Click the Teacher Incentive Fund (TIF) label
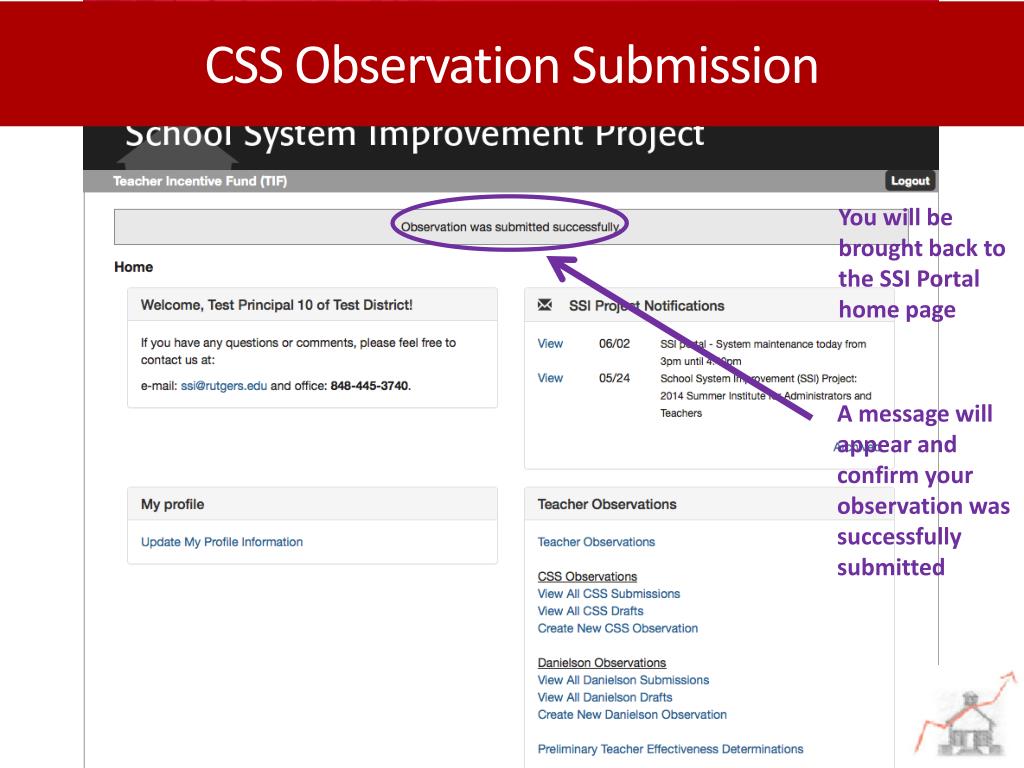 (x=200, y=181)
